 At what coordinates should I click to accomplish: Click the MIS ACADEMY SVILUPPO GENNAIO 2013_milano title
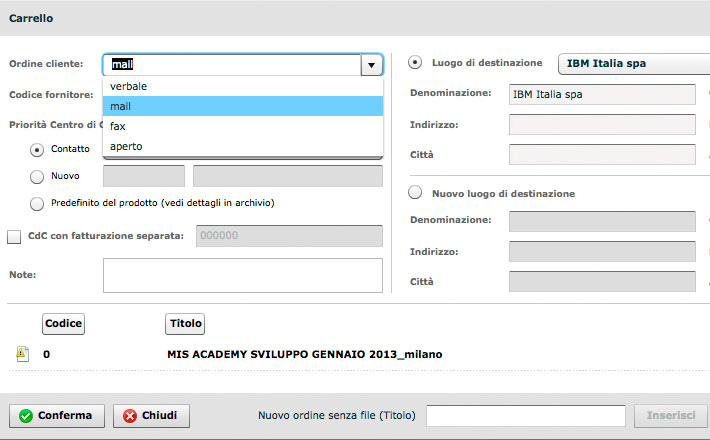[x=305, y=354]
